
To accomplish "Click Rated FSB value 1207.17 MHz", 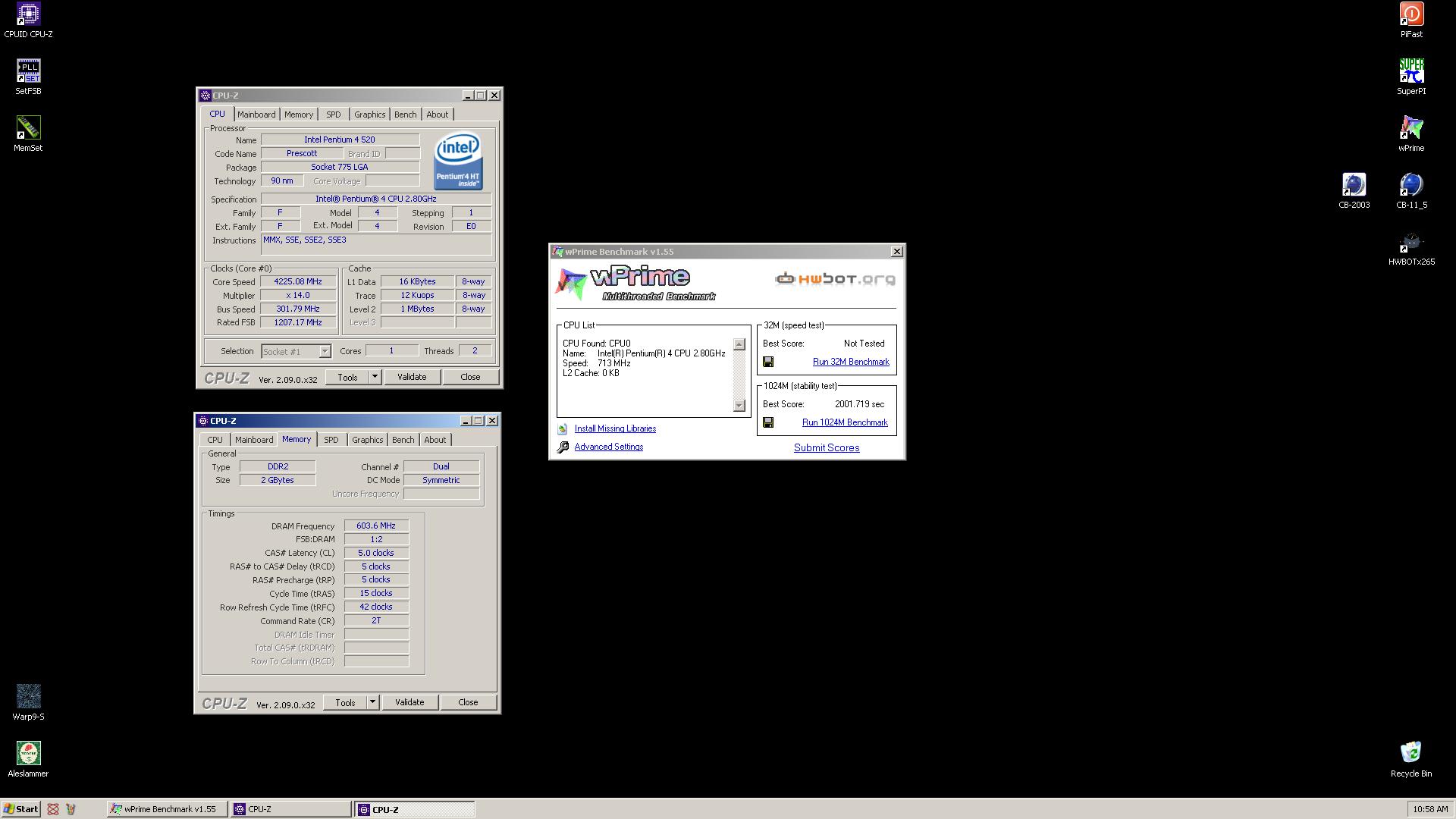I will tap(298, 323).
